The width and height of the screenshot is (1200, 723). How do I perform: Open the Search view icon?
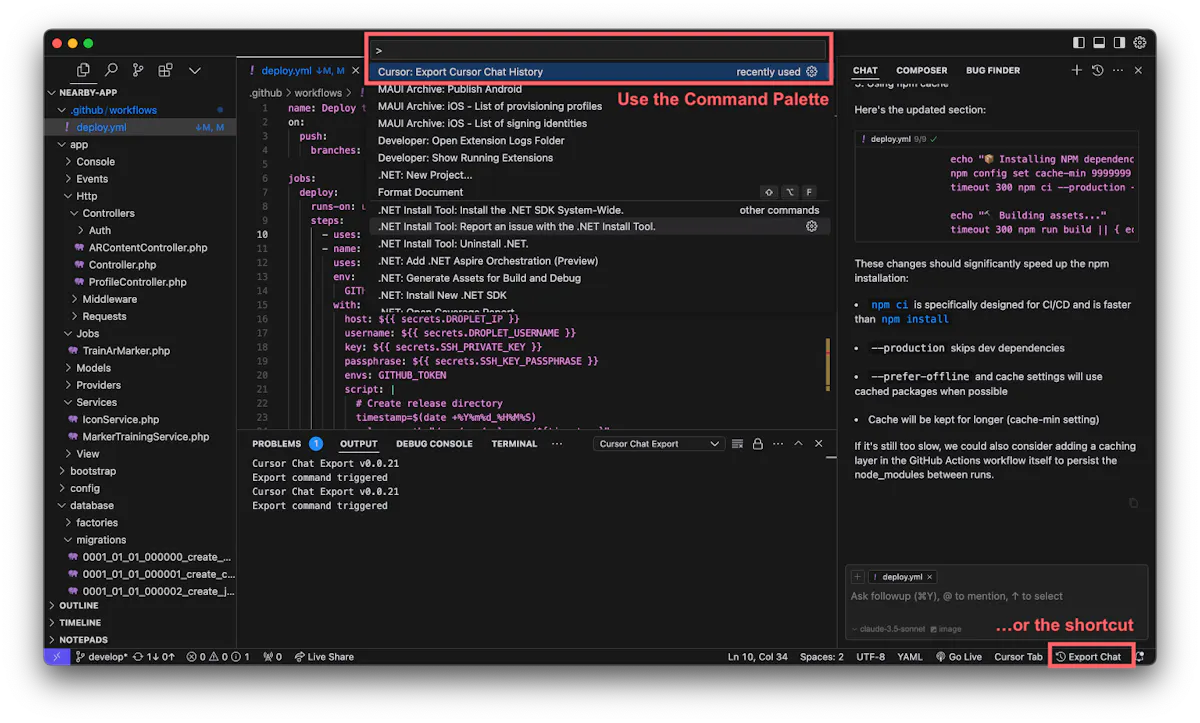pos(111,71)
